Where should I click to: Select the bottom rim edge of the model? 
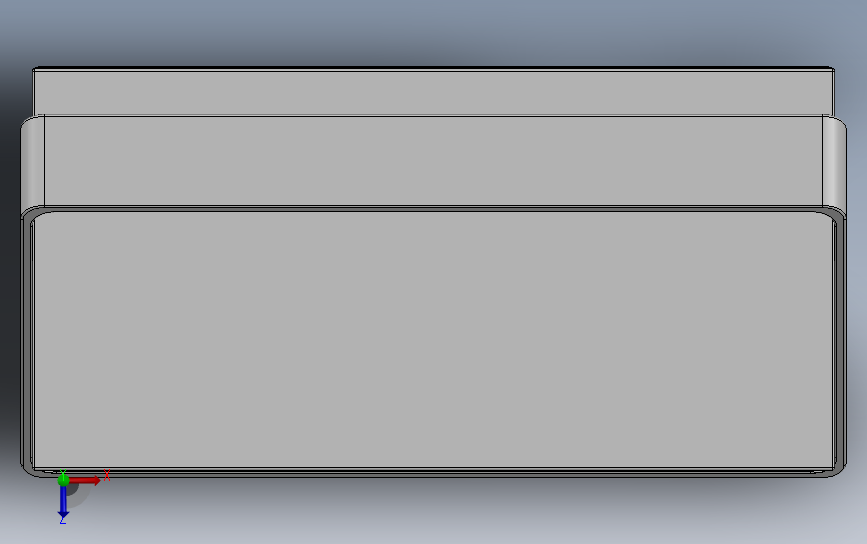(433, 473)
